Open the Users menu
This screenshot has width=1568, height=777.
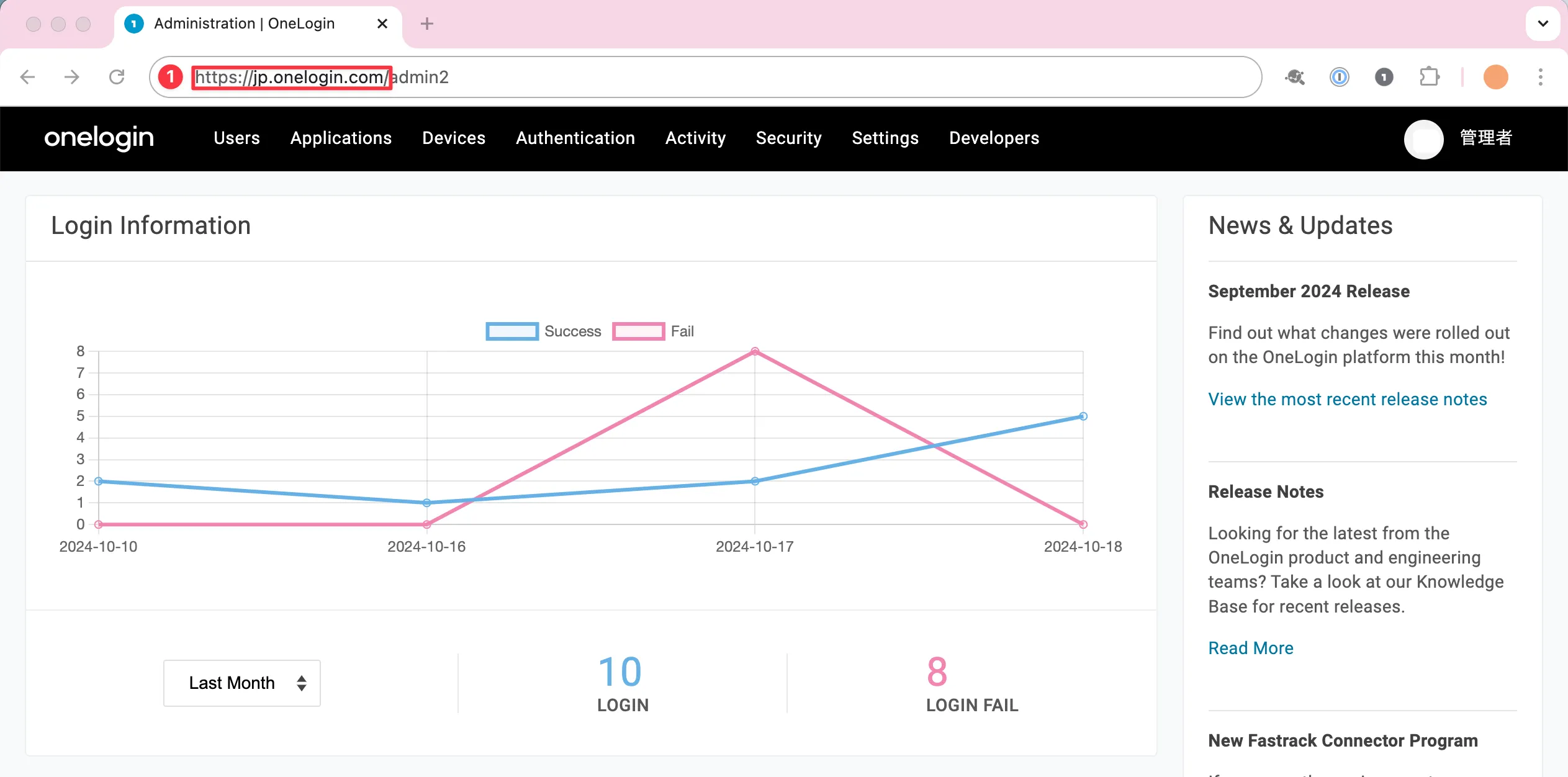pos(237,138)
